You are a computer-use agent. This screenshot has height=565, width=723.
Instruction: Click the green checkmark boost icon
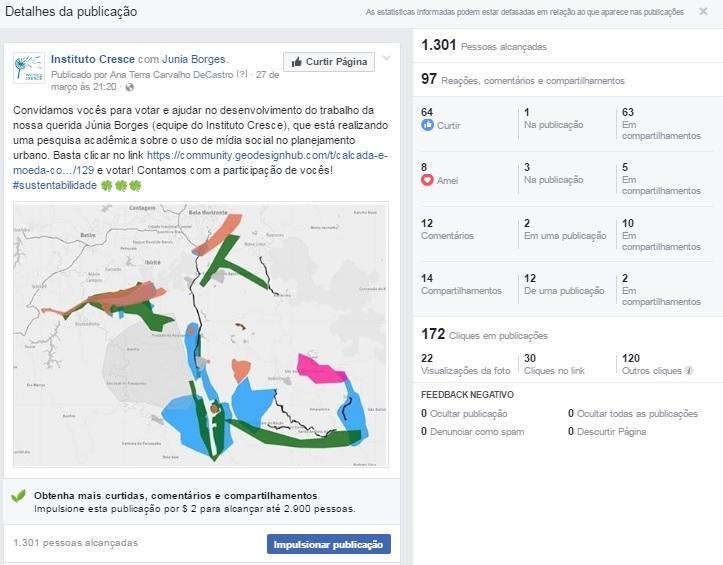[x=19, y=496]
